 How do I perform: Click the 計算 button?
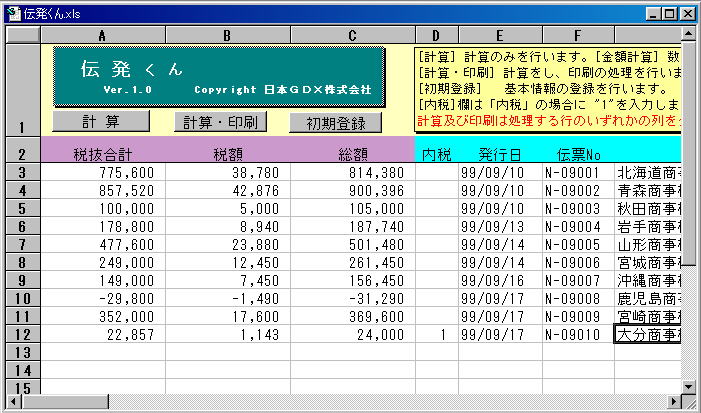pyautogui.click(x=101, y=120)
